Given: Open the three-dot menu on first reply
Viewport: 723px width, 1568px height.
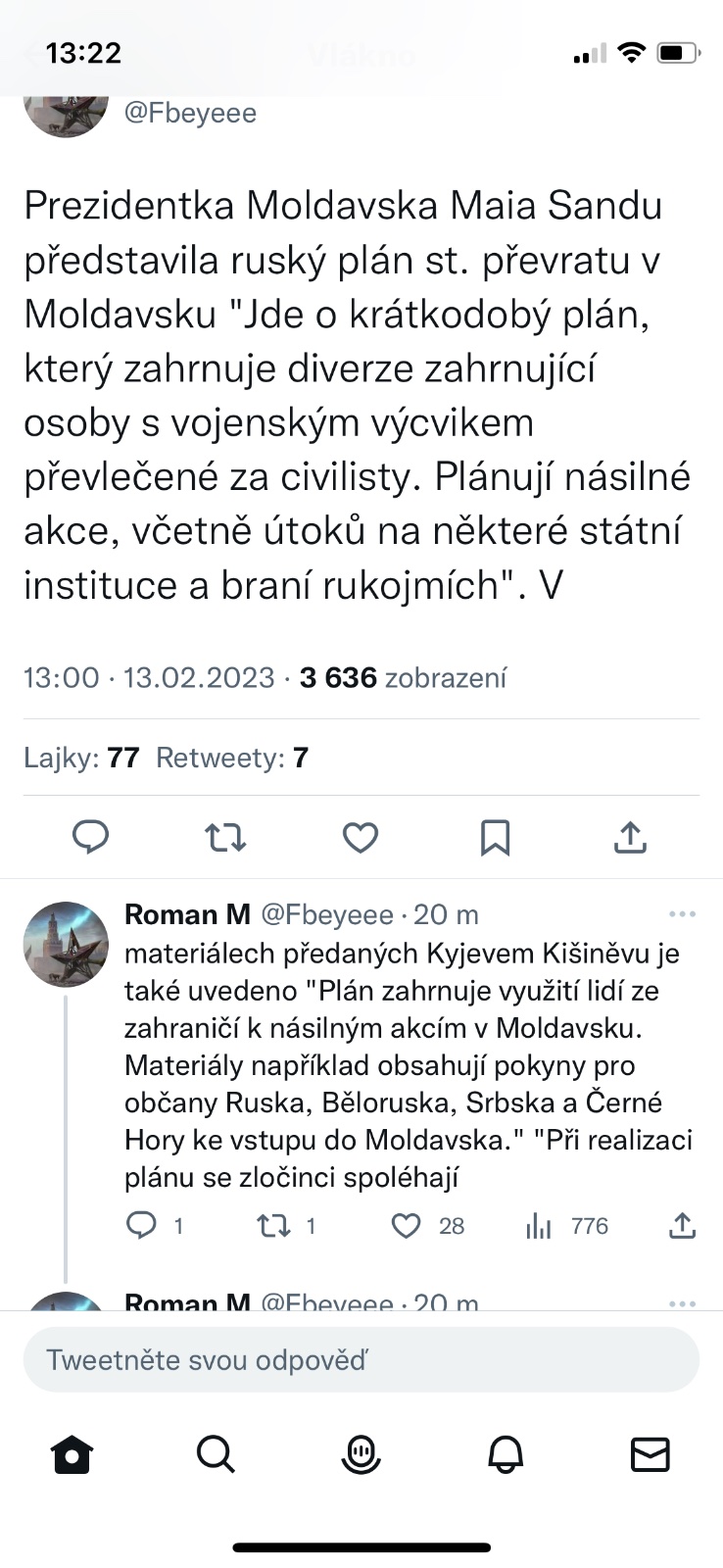Looking at the screenshot, I should (682, 914).
